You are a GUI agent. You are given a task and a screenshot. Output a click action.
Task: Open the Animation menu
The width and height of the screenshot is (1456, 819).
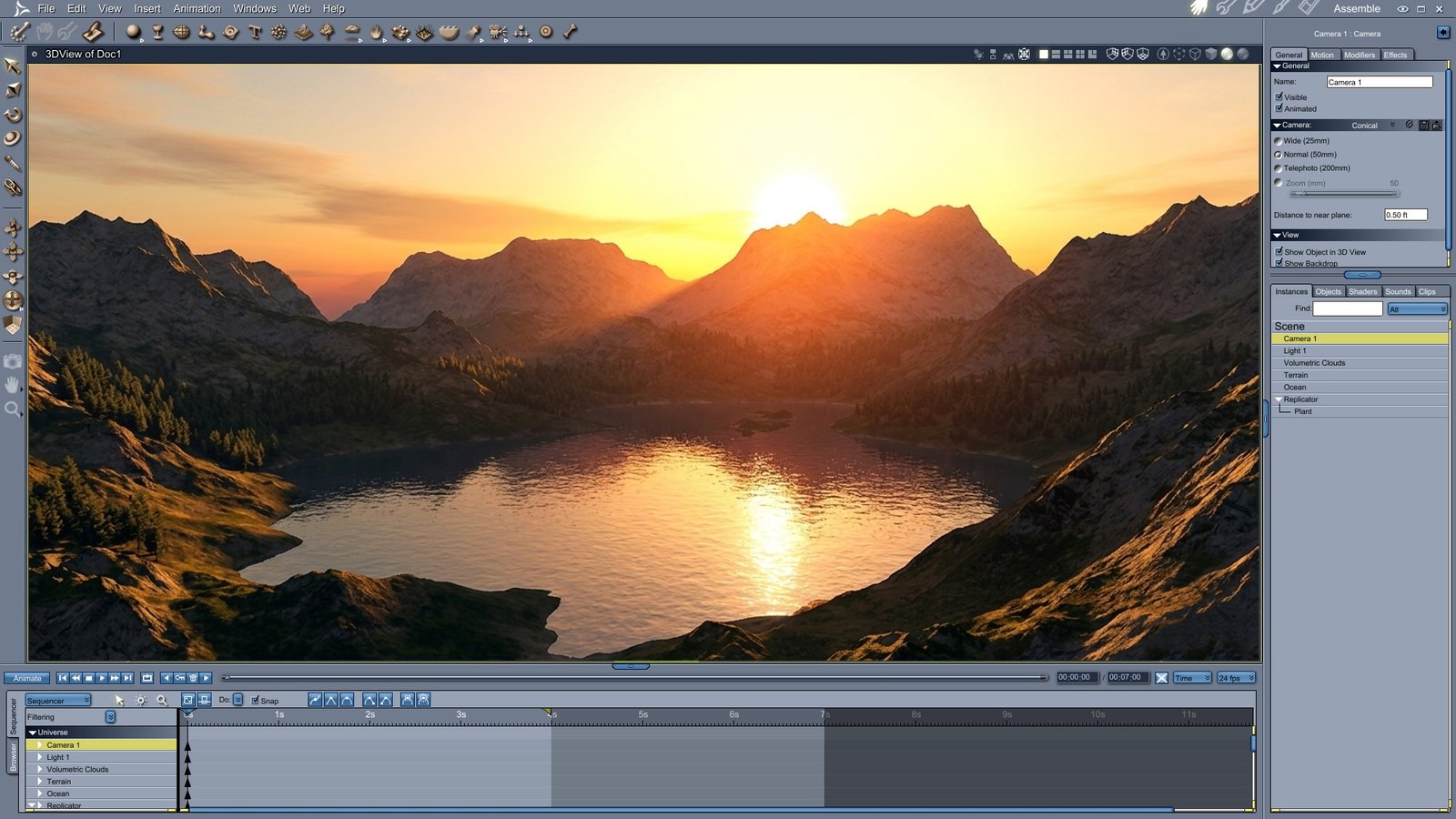click(x=197, y=8)
